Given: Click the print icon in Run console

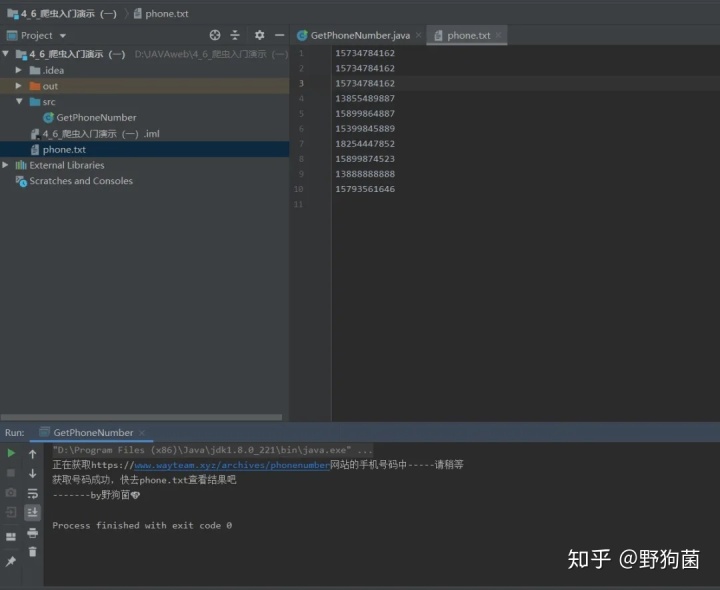Looking at the screenshot, I should pyautogui.click(x=33, y=533).
